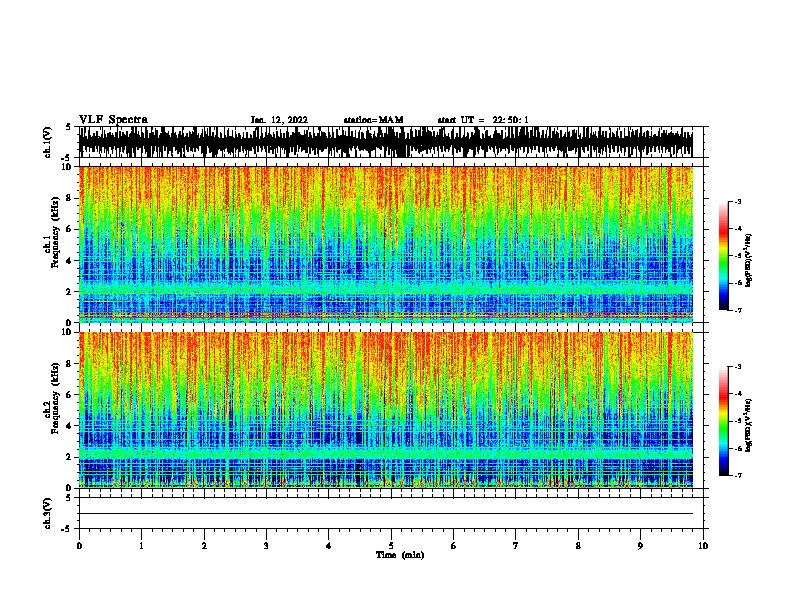This screenshot has width=792, height=612.
Task: Click the "-7" label on ch.2 color bar
Action: point(737,475)
